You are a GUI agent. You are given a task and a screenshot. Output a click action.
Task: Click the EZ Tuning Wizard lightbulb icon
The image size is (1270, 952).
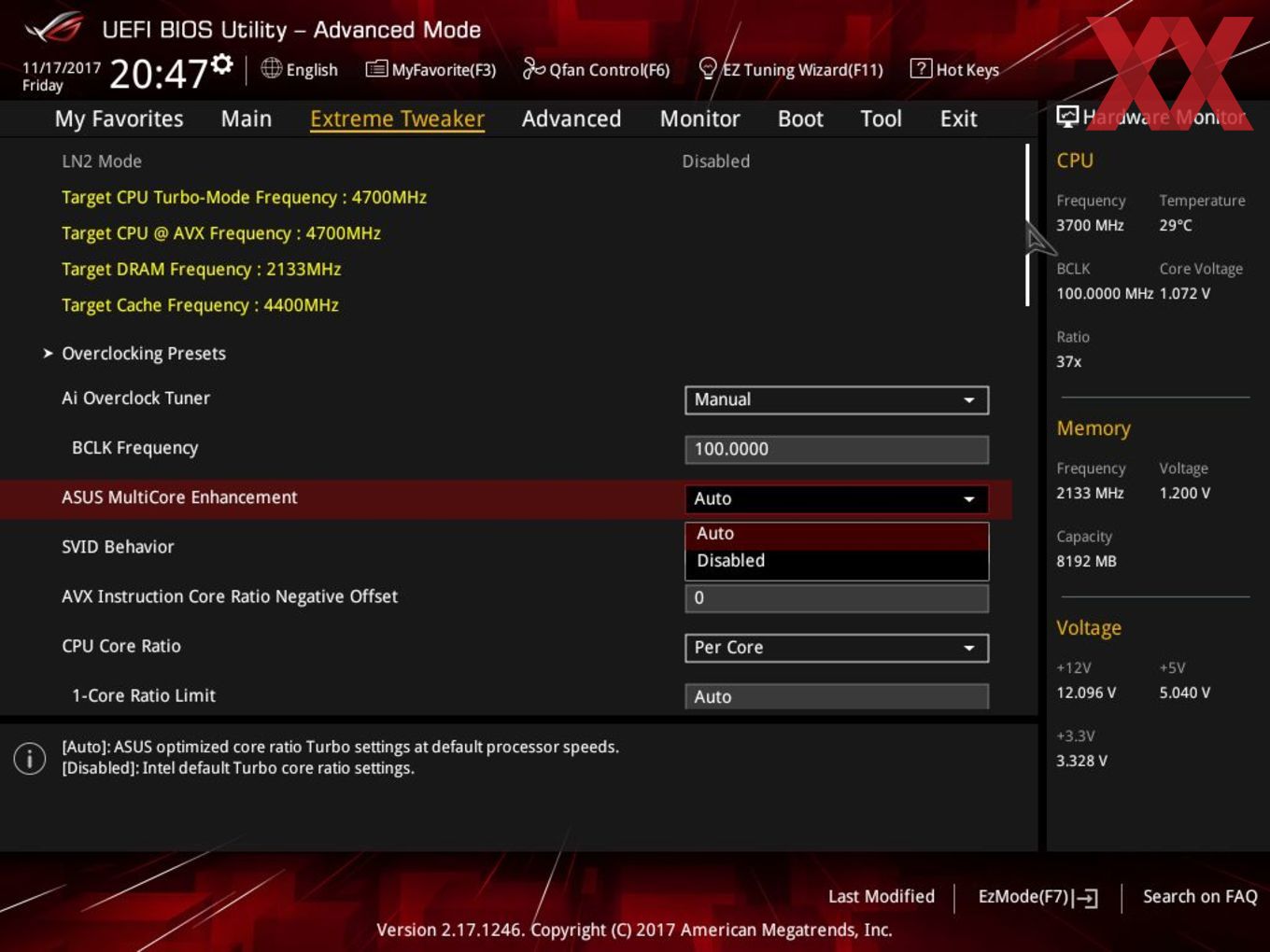pos(708,68)
